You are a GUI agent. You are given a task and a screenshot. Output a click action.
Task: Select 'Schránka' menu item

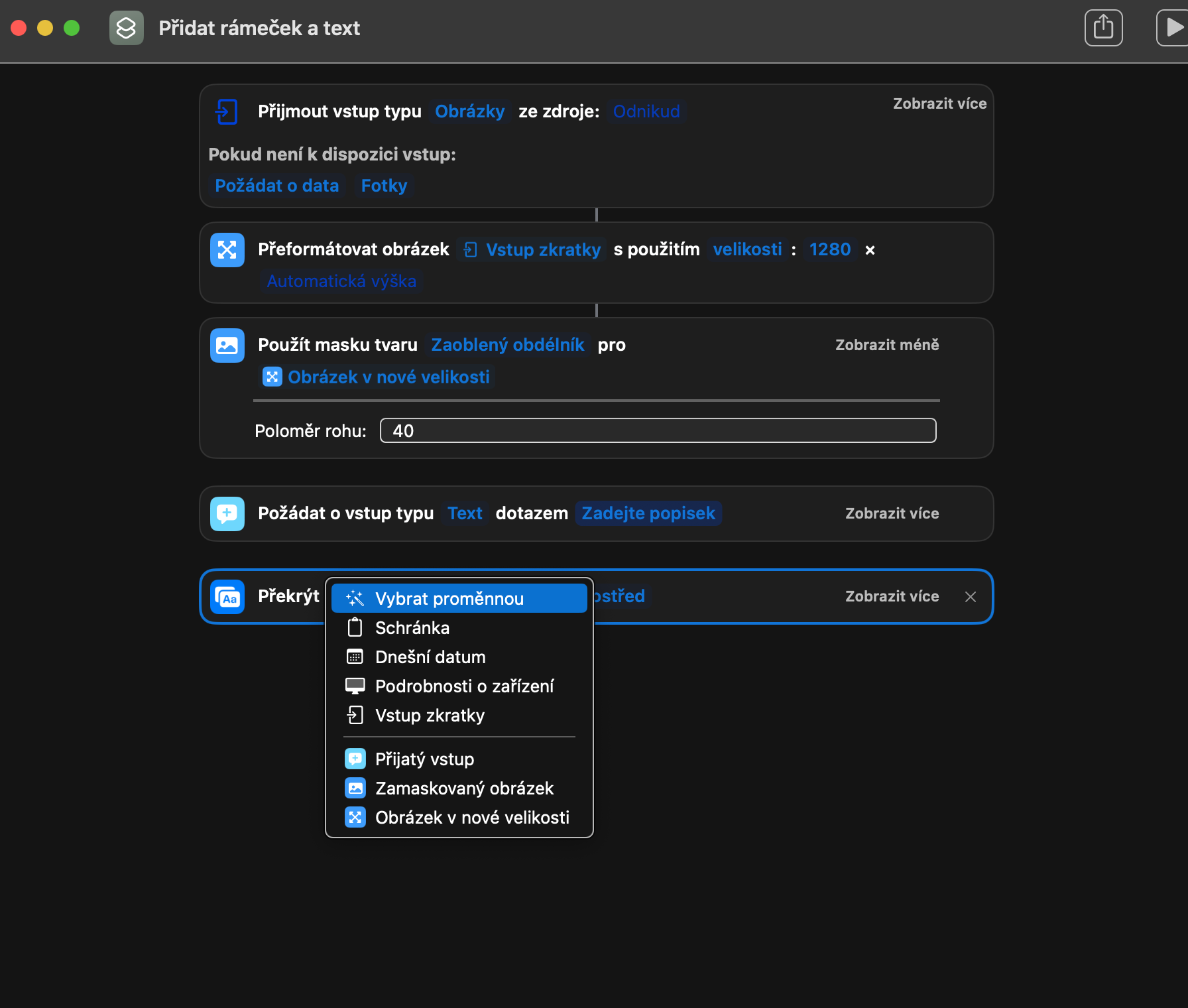pos(412,628)
